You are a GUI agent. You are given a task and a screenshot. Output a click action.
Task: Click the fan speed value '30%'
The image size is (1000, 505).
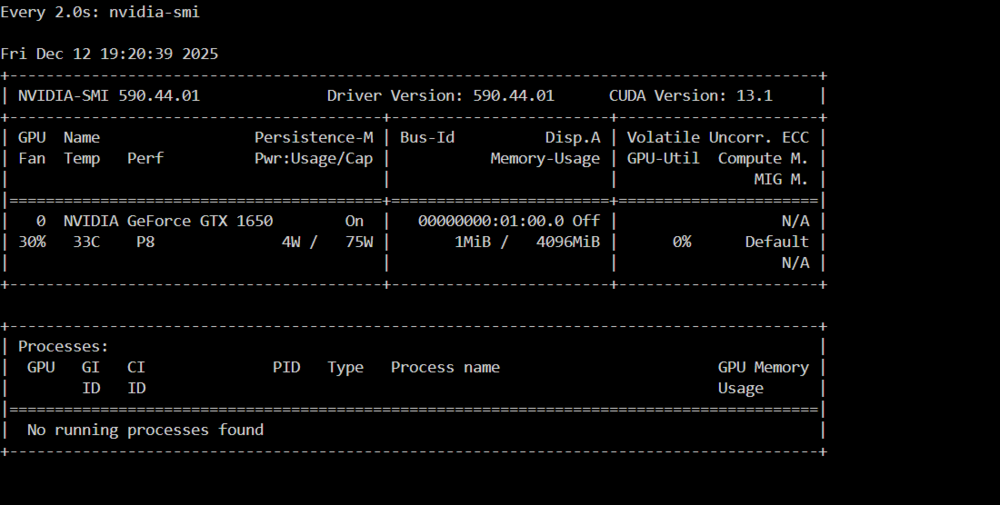click(x=32, y=242)
